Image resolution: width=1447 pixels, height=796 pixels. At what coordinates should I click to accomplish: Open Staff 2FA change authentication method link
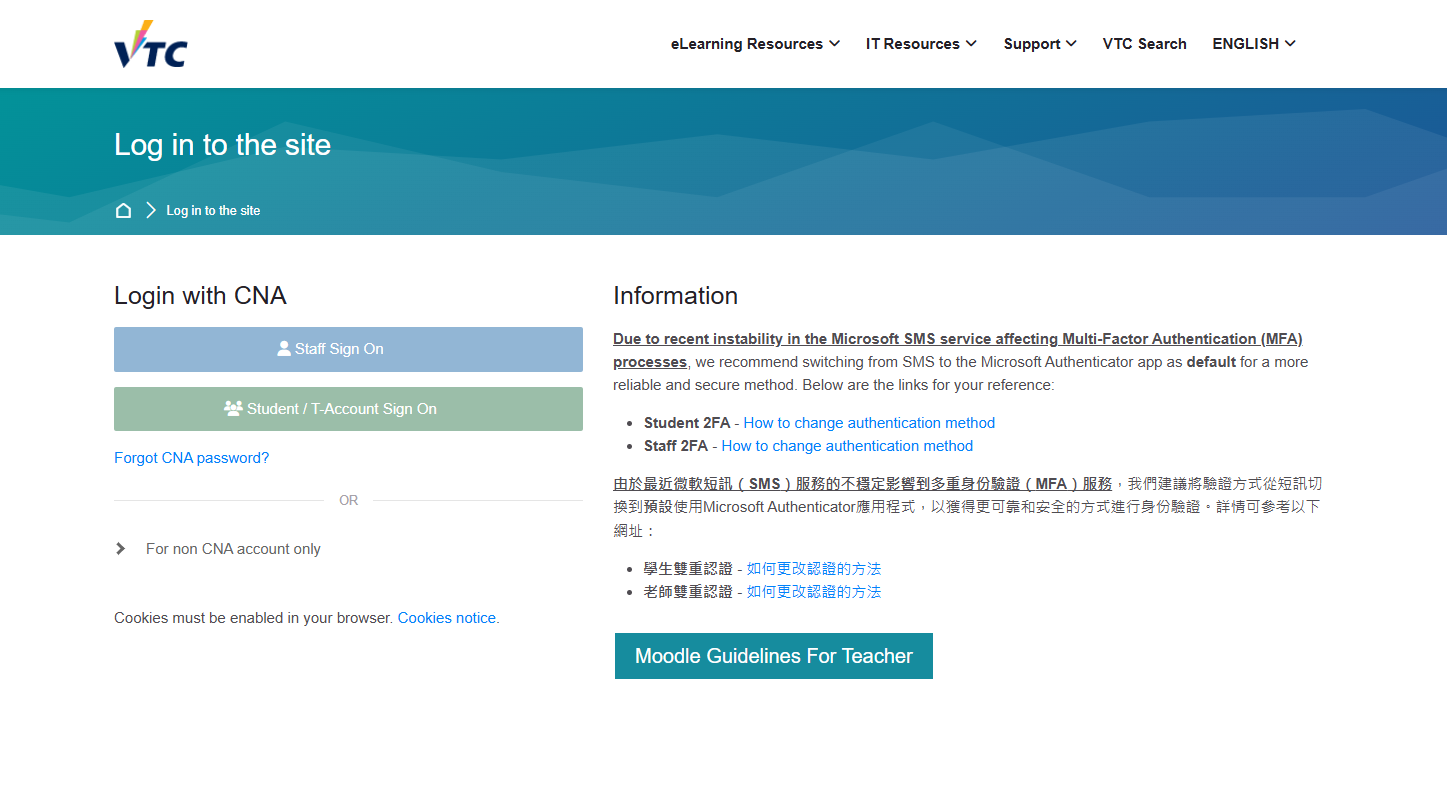[x=847, y=446]
